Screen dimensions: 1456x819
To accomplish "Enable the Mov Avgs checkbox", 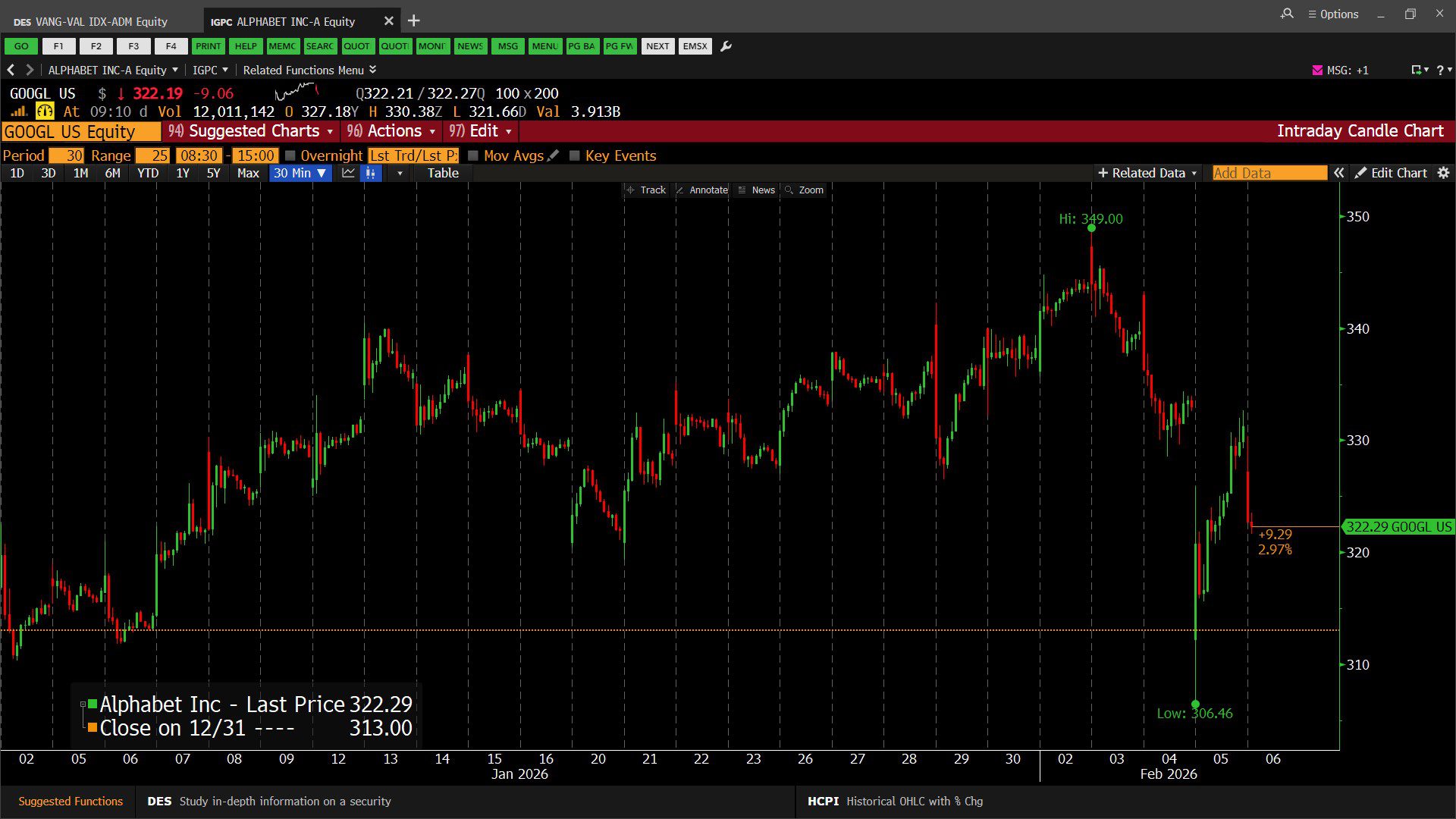I will point(473,155).
